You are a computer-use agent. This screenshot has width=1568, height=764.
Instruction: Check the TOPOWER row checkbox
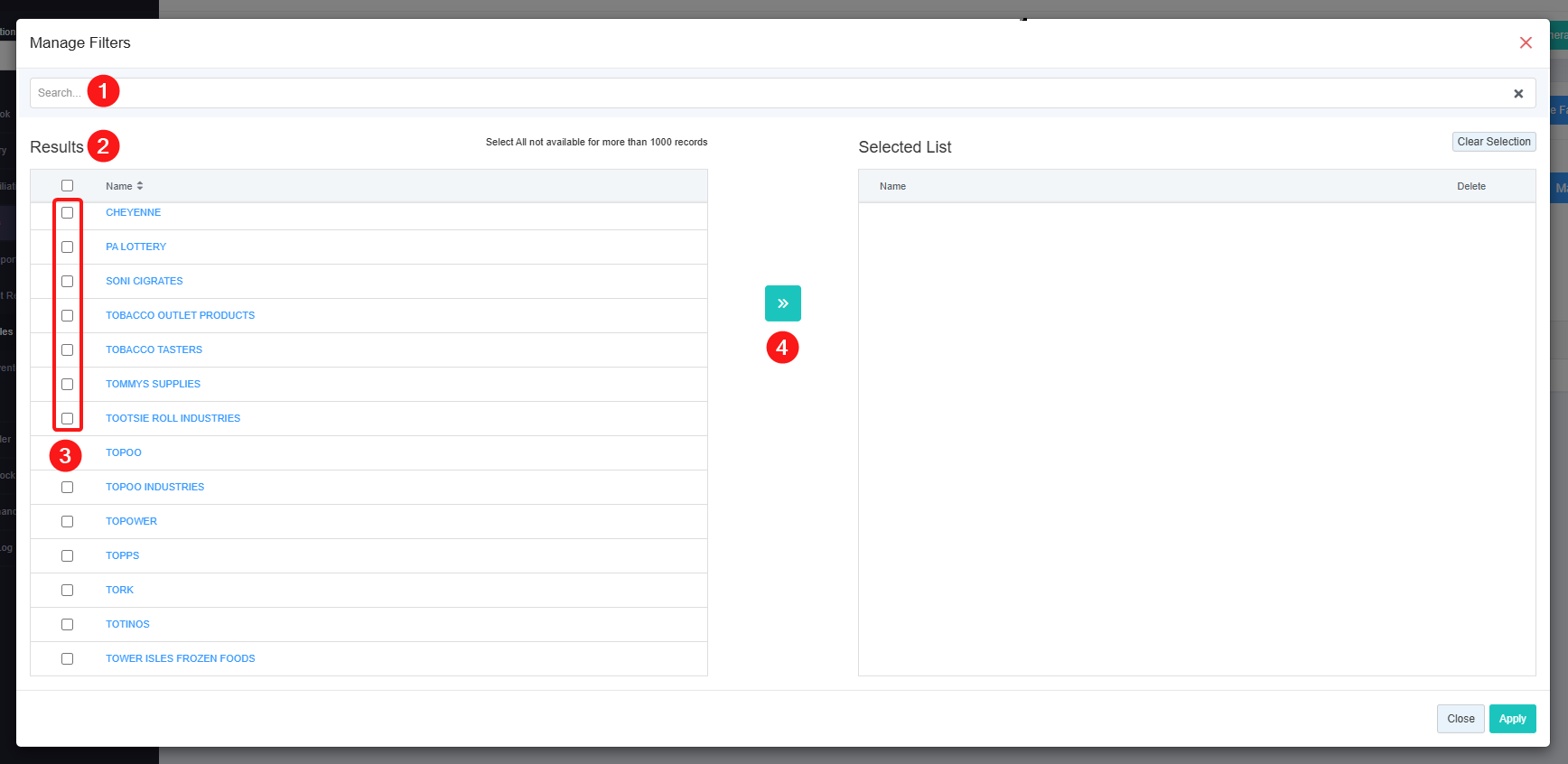click(x=67, y=522)
